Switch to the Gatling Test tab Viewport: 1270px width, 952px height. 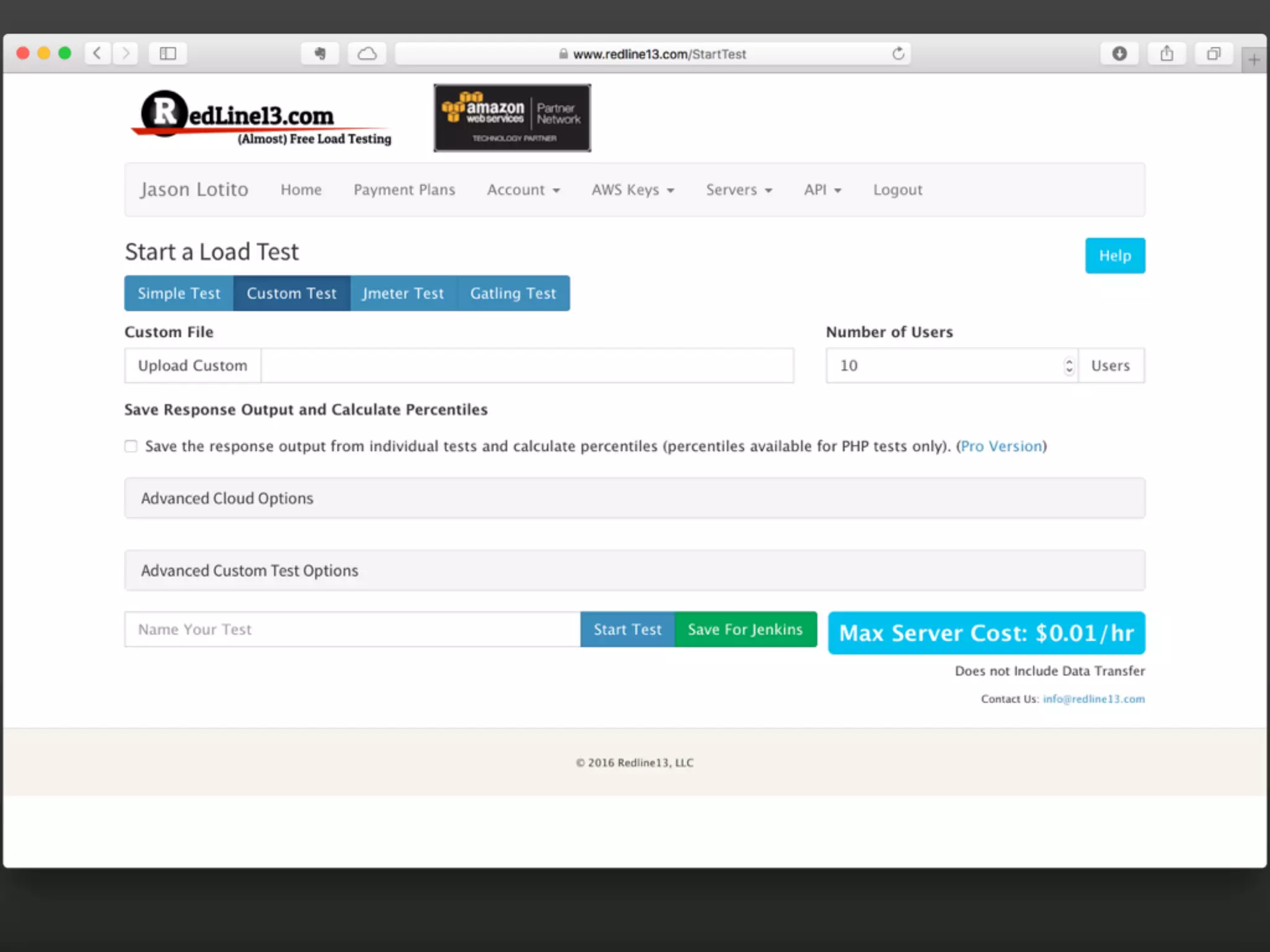tap(513, 293)
